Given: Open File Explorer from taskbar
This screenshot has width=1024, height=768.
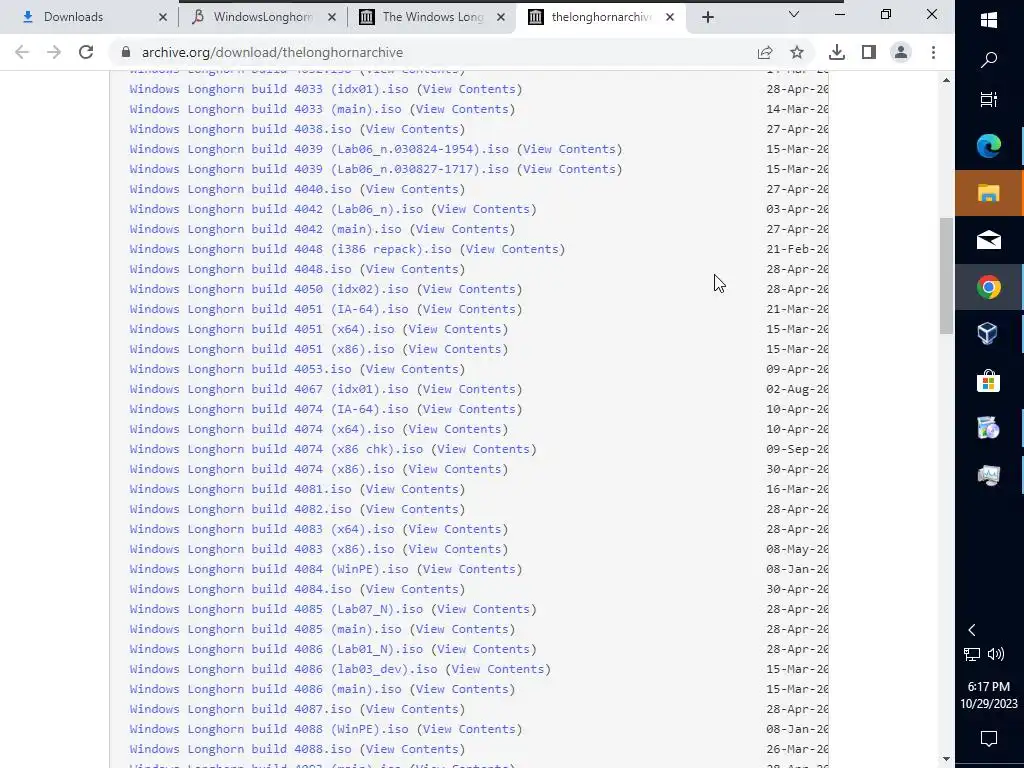Looking at the screenshot, I should (x=989, y=193).
